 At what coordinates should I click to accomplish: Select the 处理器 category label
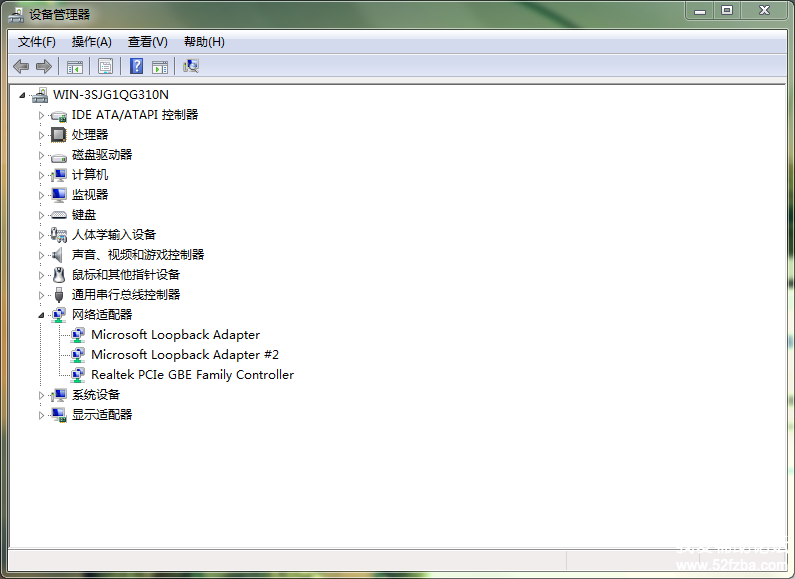[90, 135]
